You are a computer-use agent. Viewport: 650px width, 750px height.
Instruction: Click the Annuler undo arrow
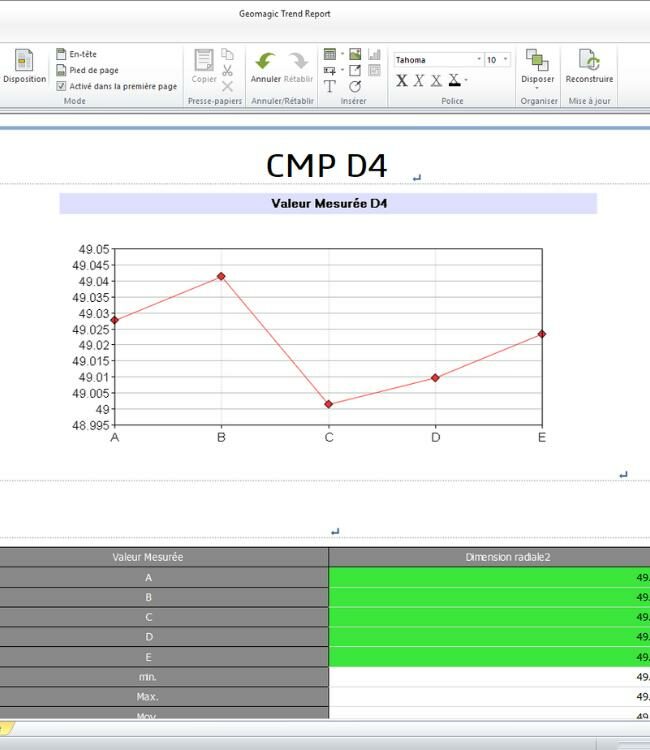click(x=265, y=62)
